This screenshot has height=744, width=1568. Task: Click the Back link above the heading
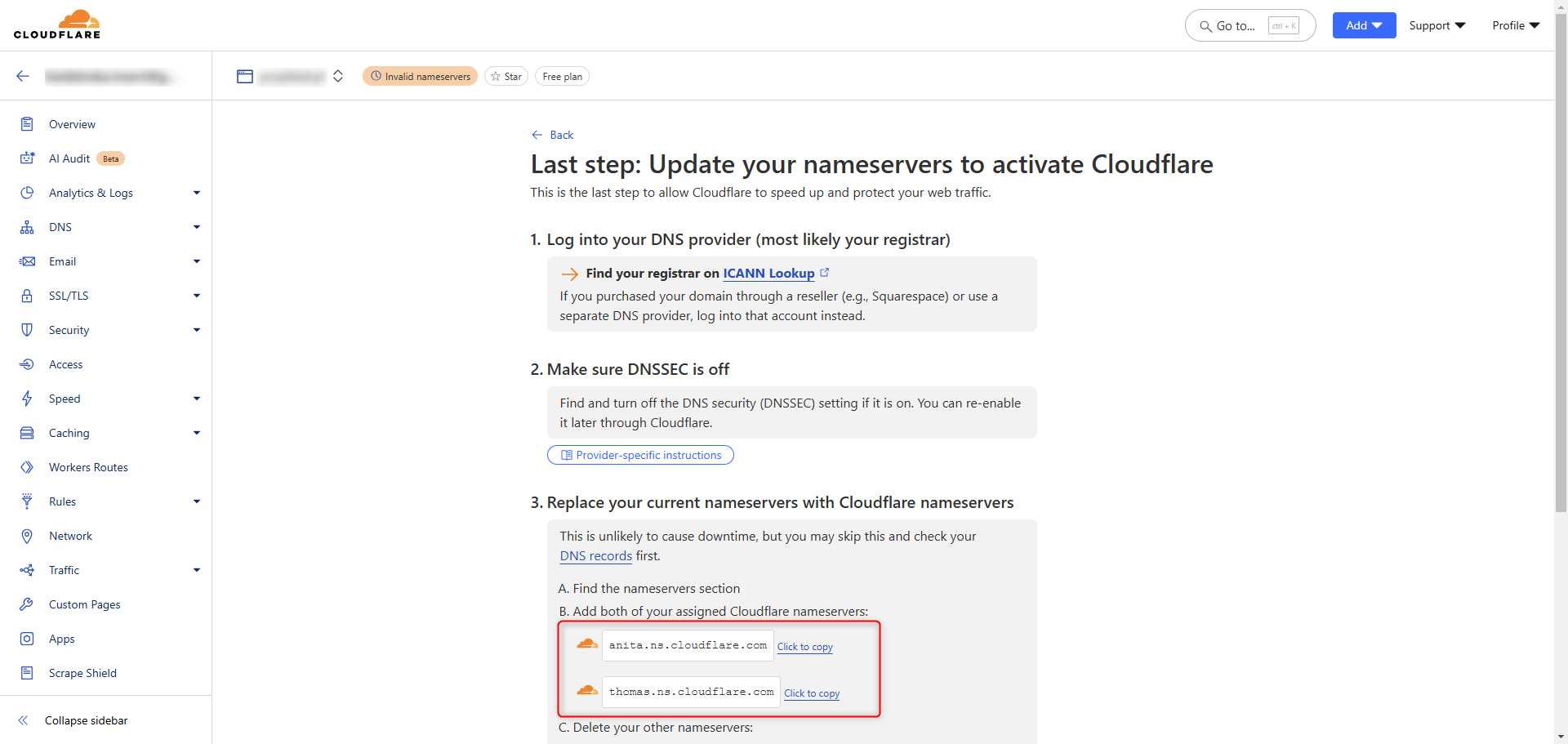pos(553,135)
